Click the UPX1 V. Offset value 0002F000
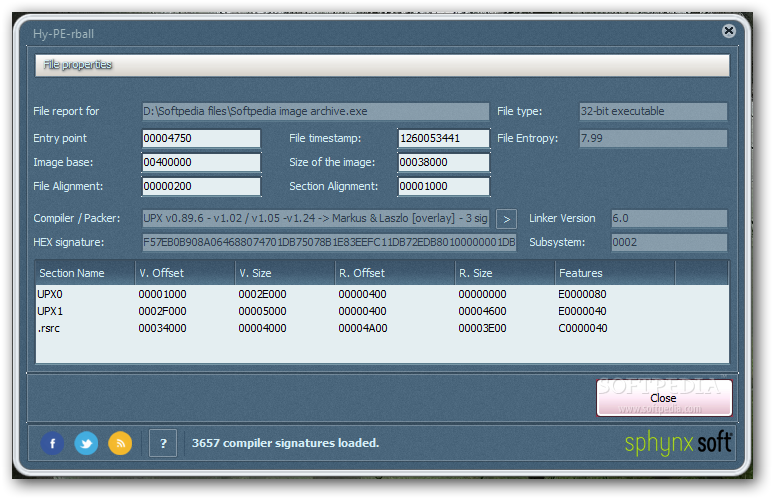 162,311
